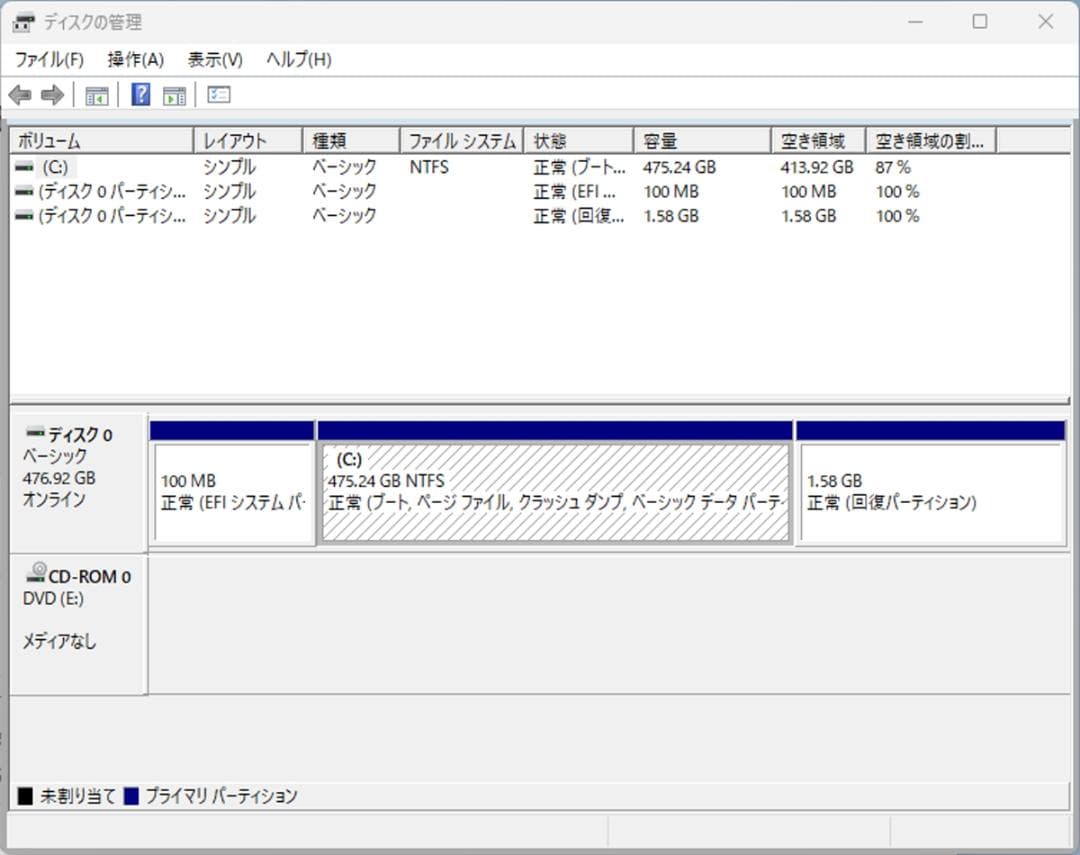The width and height of the screenshot is (1080, 855).
Task: Sort volumes by the 空き領域 column header
Action: tap(813, 140)
